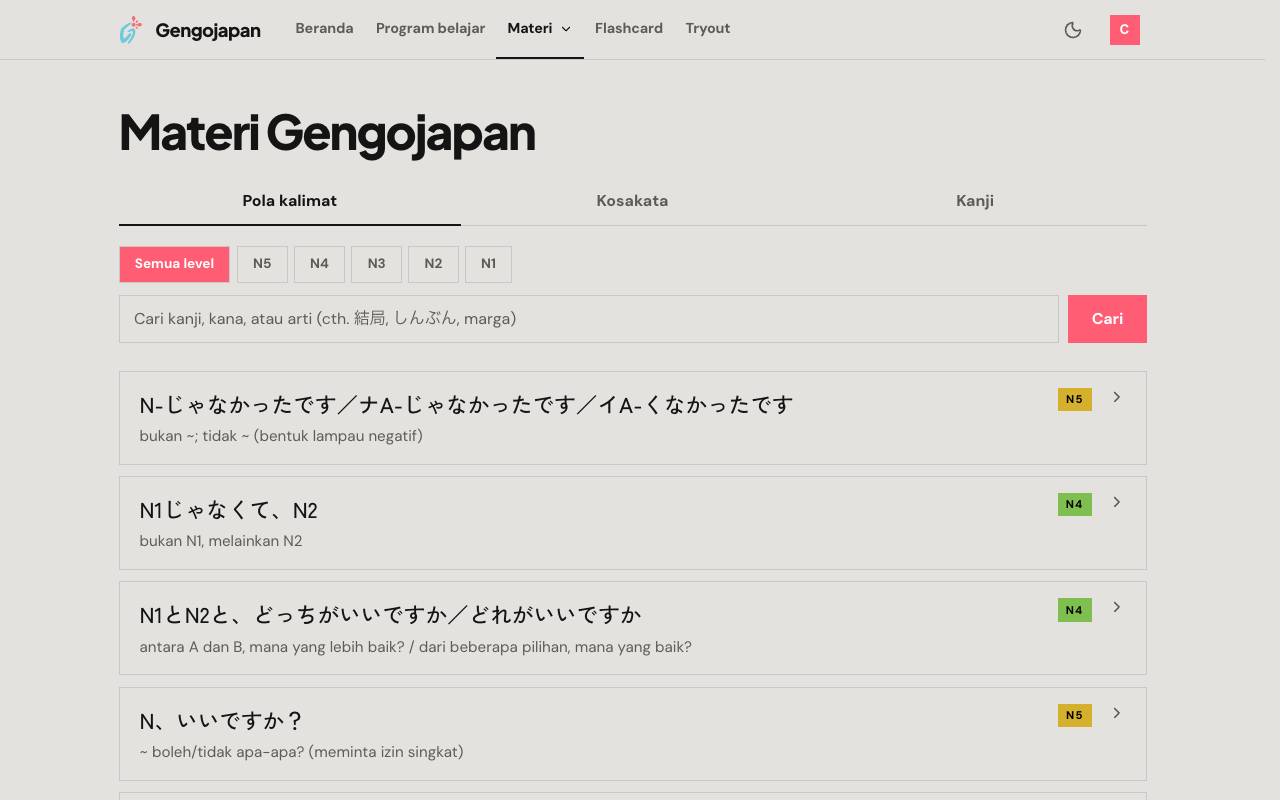Filter patterns by N4 level
1280x800 pixels.
point(319,264)
